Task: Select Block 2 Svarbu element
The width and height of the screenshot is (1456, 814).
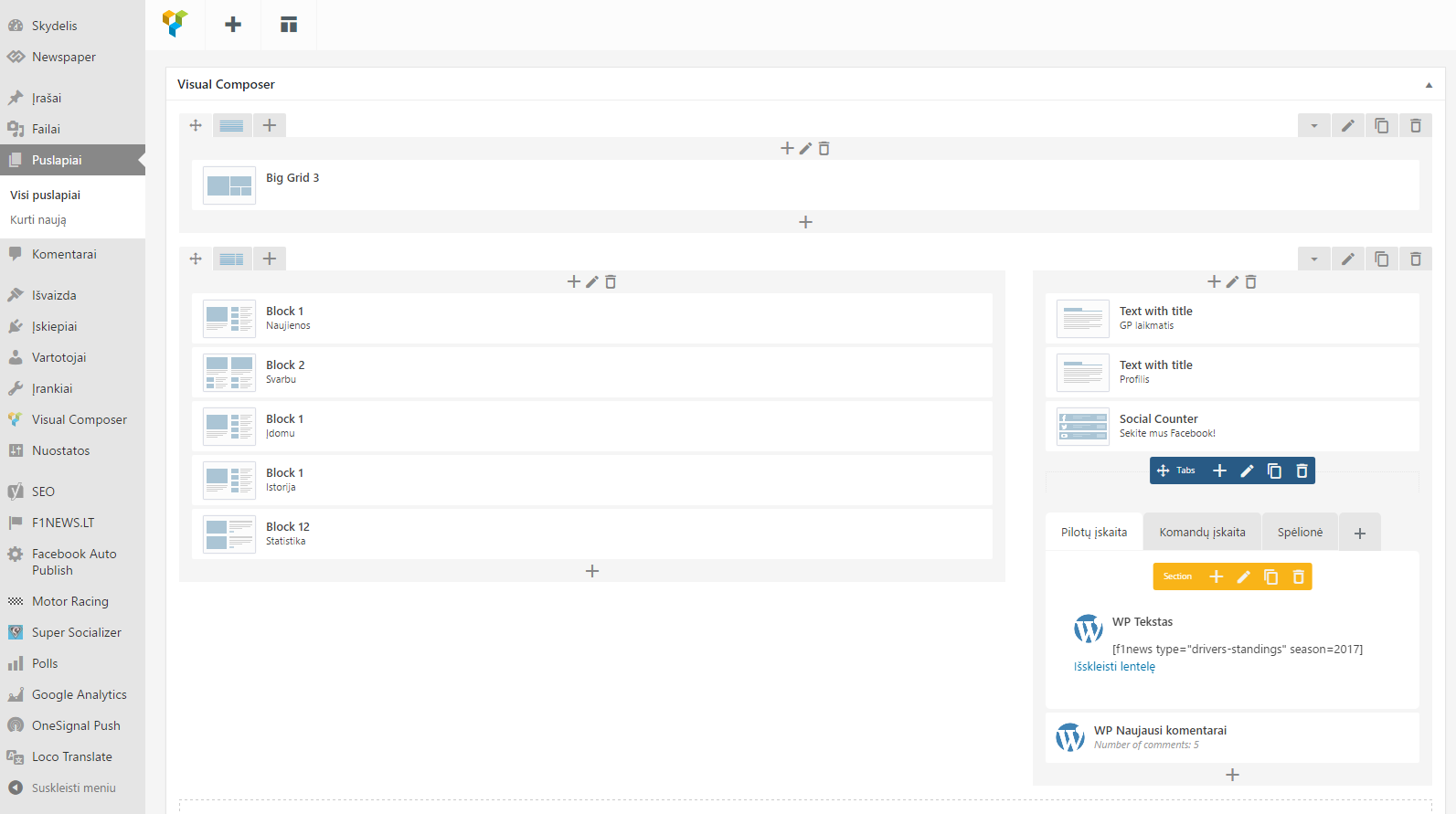Action: point(591,373)
